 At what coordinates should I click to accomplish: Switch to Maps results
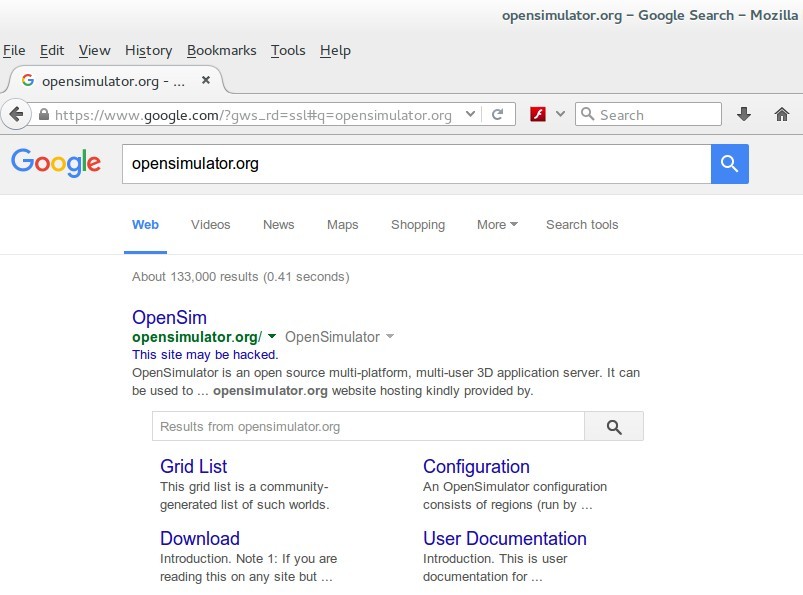(343, 224)
